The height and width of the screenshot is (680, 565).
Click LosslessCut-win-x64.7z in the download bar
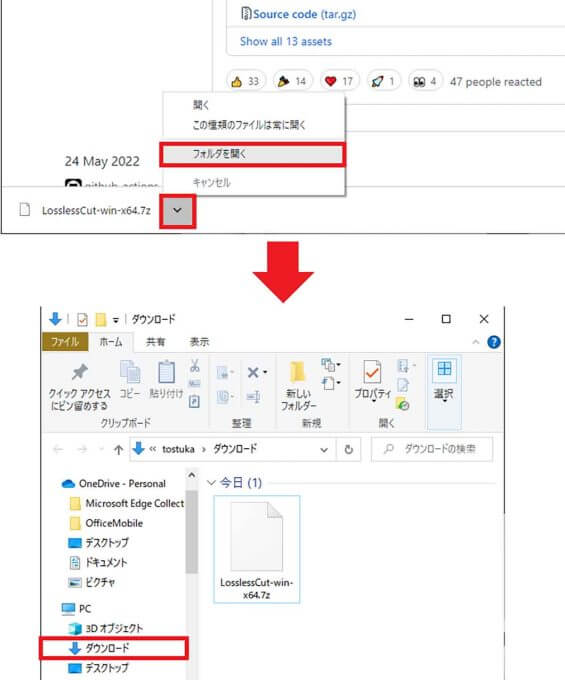tap(96, 210)
